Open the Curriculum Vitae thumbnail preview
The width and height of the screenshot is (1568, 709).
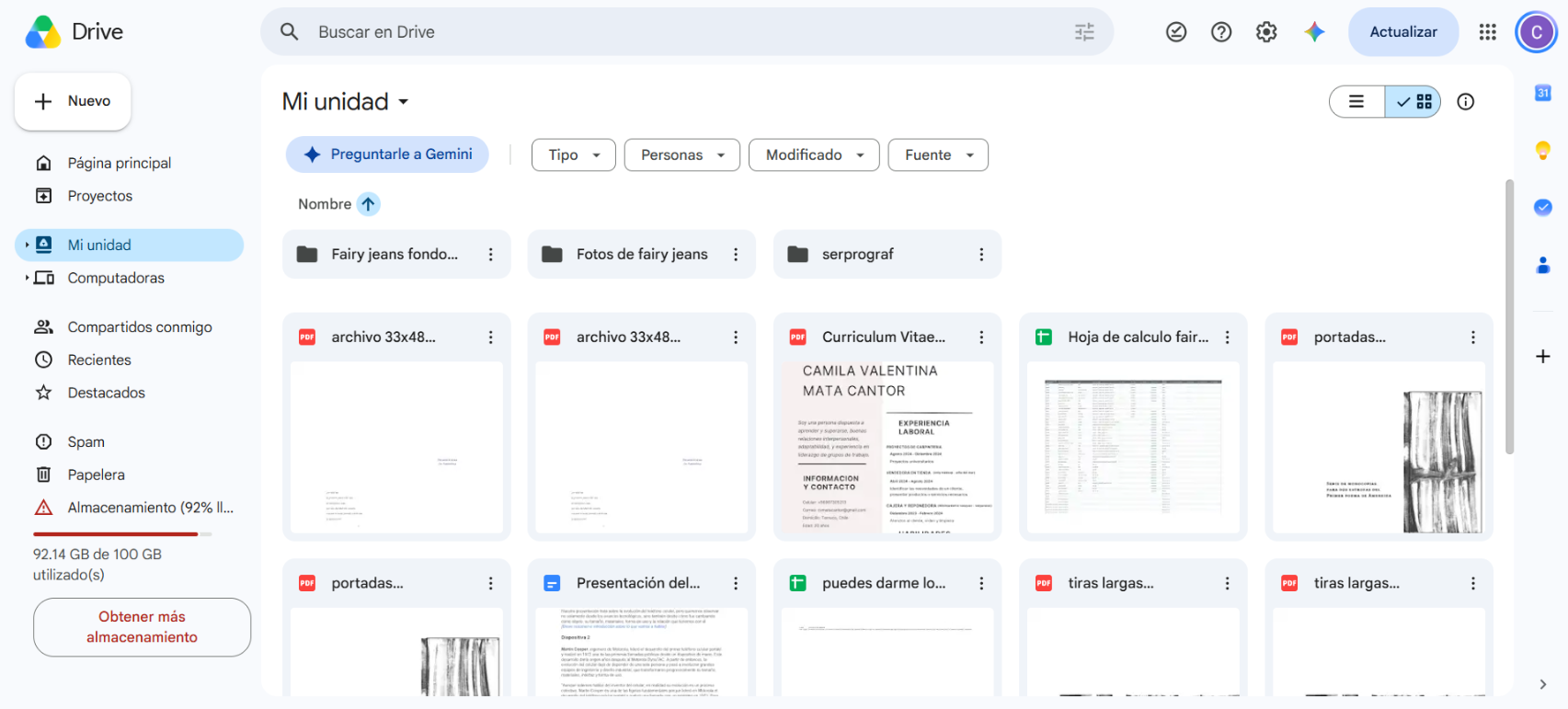coord(887,447)
